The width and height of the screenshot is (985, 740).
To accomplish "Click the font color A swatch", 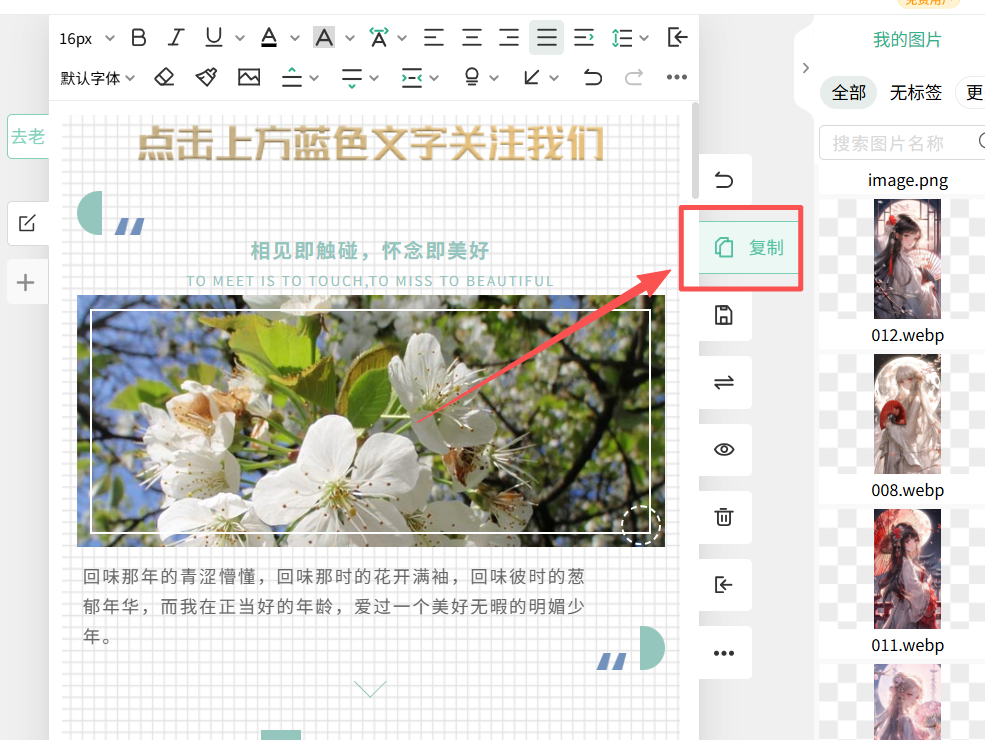I will pyautogui.click(x=268, y=38).
